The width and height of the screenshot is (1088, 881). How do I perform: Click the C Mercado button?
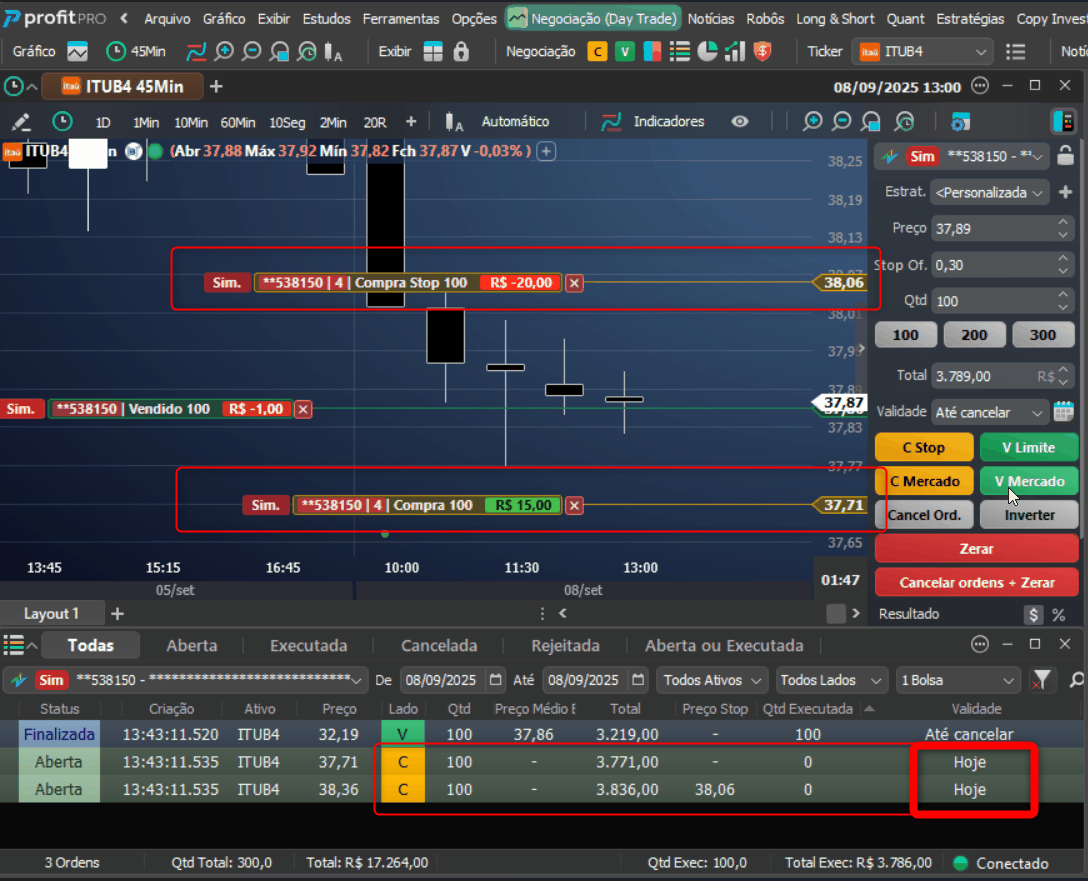coord(924,481)
